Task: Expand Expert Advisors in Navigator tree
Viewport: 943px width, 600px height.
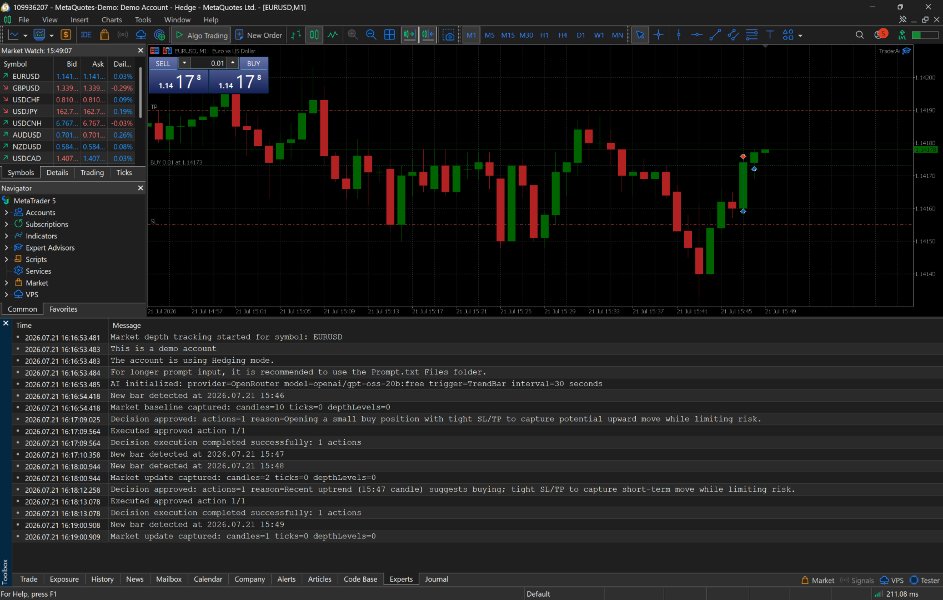Action: (x=6, y=248)
